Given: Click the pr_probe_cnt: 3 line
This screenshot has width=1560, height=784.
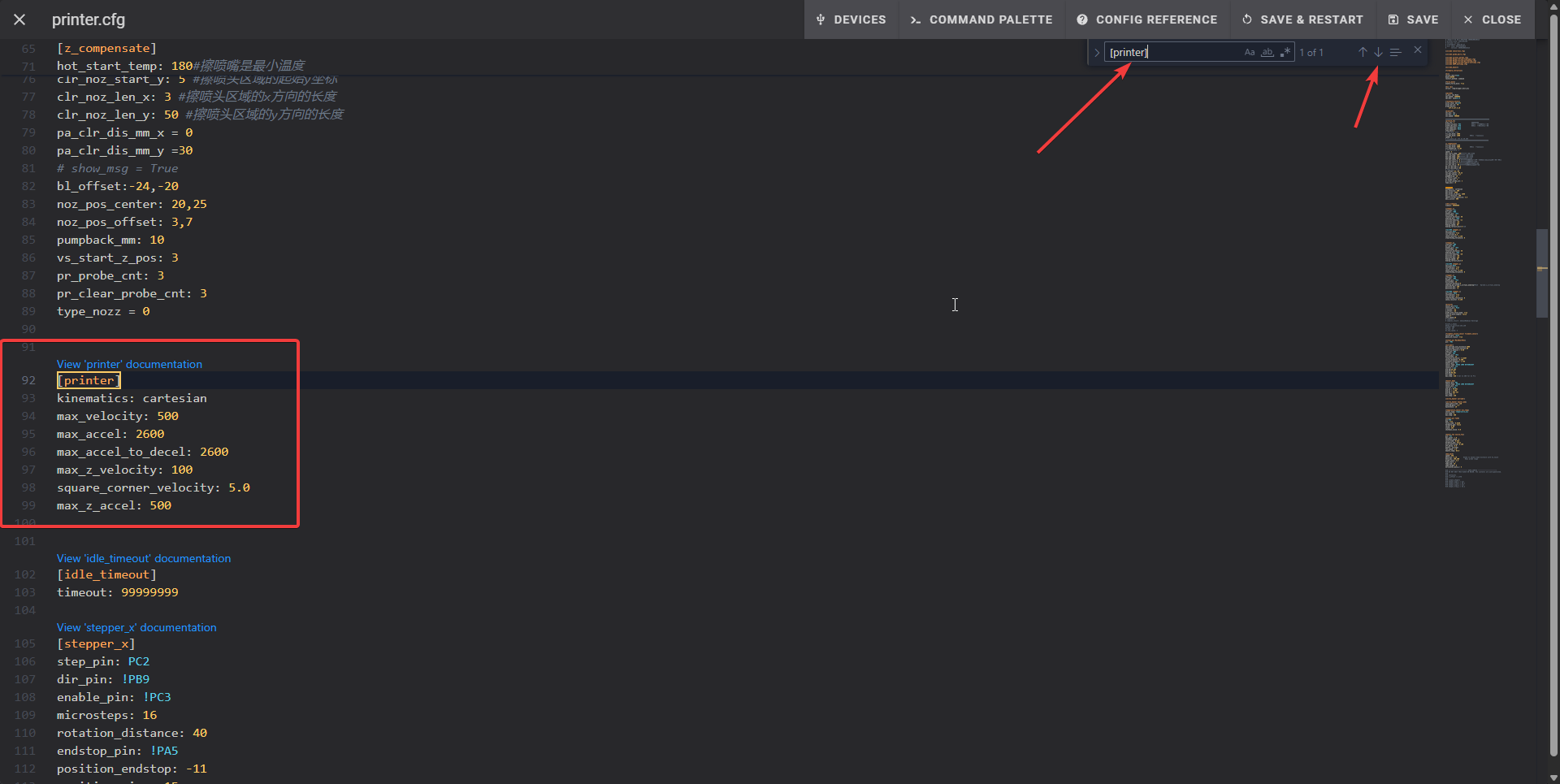Looking at the screenshot, I should point(110,275).
